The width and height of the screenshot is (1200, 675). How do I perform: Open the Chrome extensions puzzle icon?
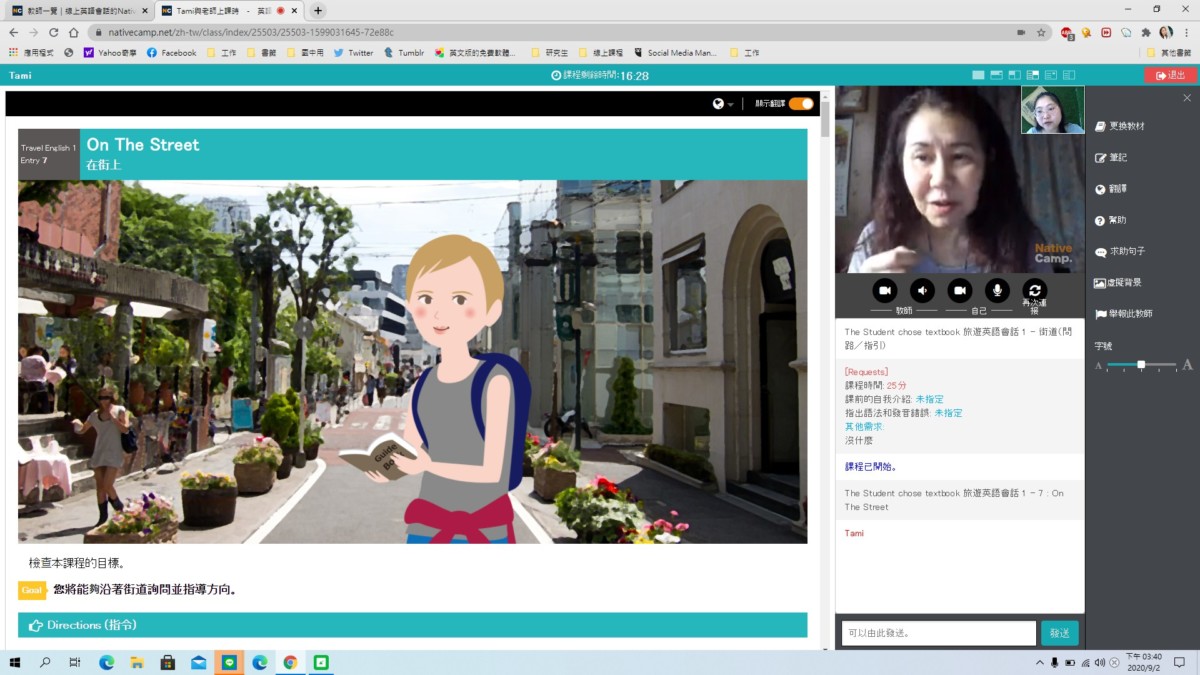click(x=1146, y=32)
